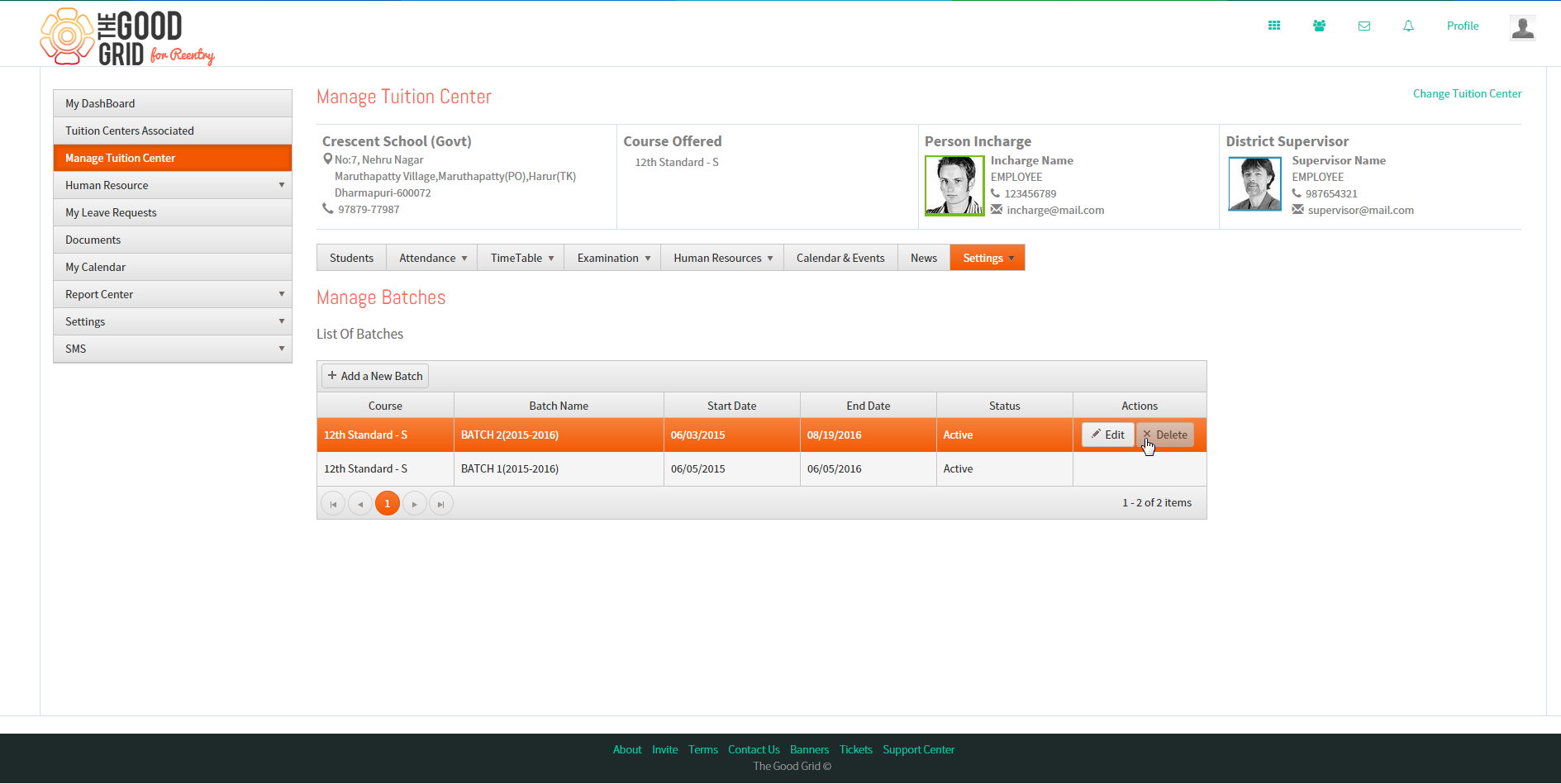Add a New Batch
1561x784 pixels.
coord(375,376)
